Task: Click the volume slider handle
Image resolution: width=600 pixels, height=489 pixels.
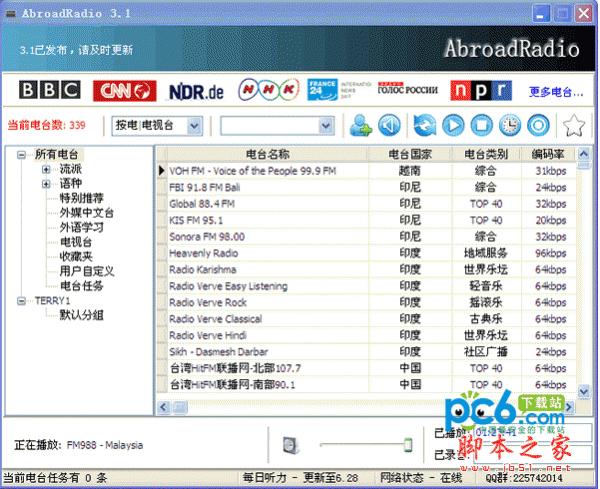Action: [x=408, y=445]
